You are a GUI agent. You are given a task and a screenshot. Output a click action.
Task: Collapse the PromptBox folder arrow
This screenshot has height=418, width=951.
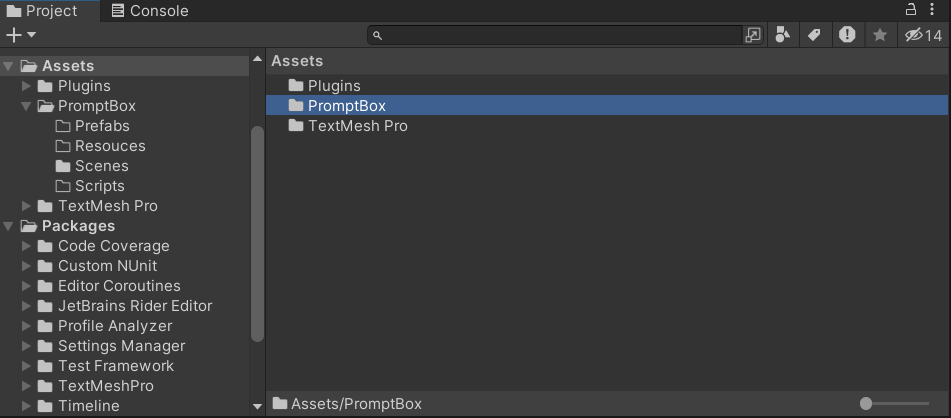tap(27, 106)
